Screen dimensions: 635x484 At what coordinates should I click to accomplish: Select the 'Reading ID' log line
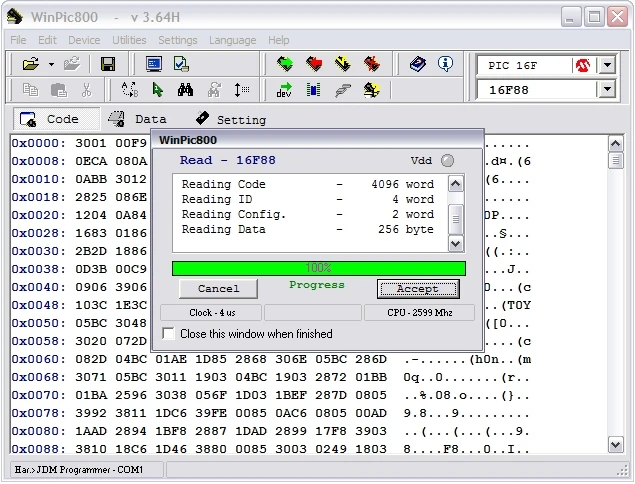tap(308, 199)
